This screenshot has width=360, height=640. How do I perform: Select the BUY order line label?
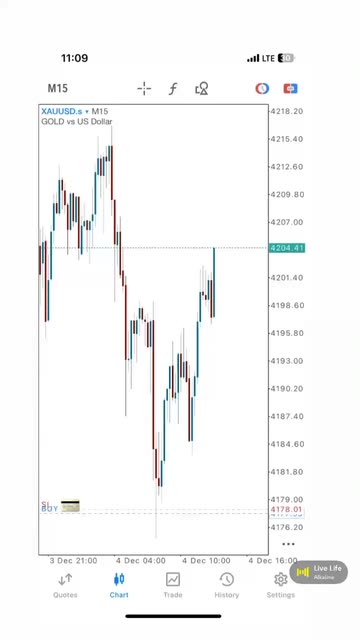click(49, 509)
